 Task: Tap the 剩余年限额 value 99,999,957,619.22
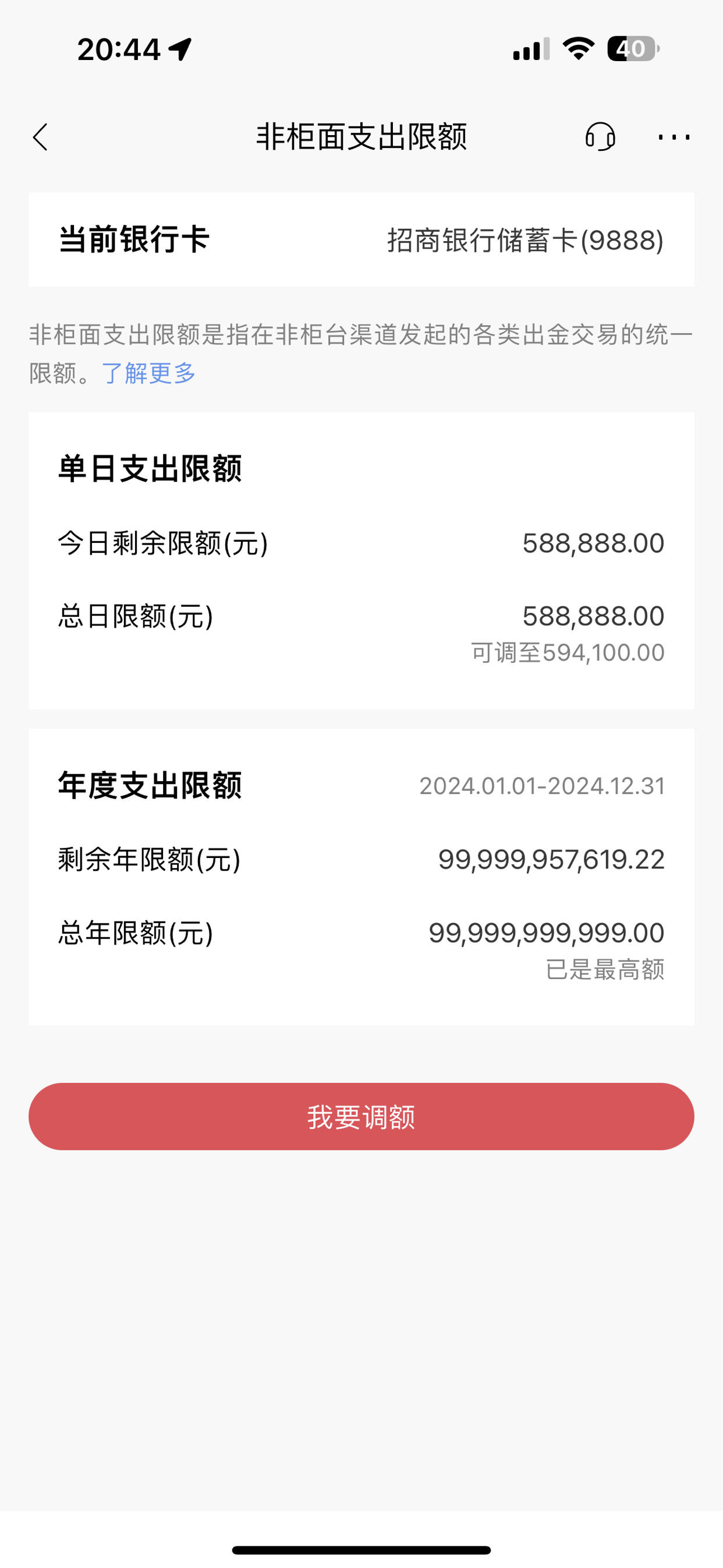[551, 860]
